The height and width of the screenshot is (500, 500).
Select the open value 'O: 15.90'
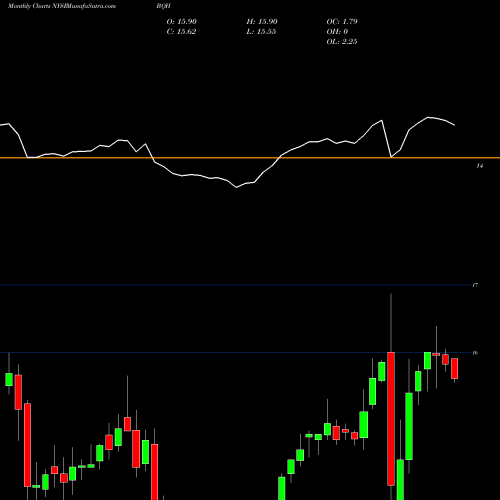click(x=182, y=22)
